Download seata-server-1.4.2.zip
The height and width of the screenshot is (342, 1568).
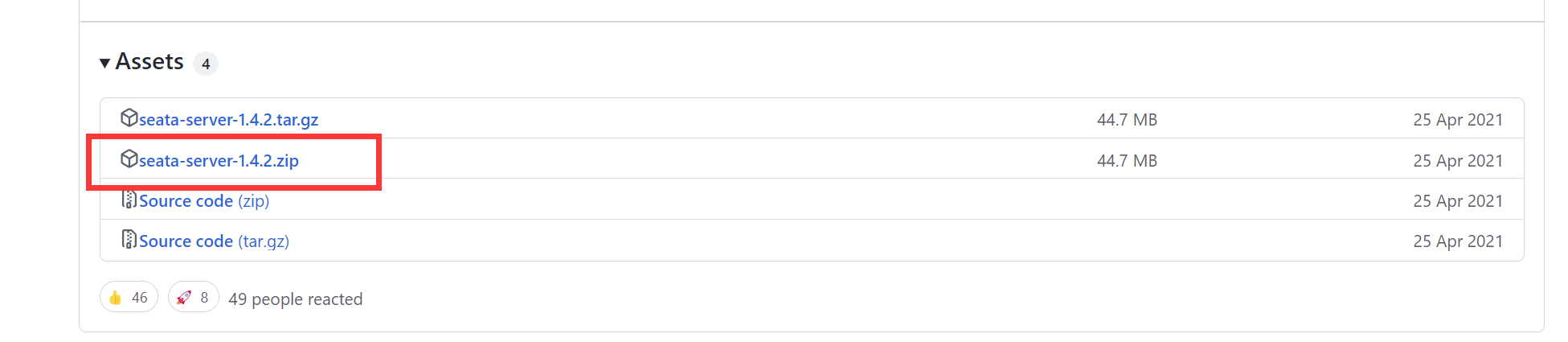point(219,161)
